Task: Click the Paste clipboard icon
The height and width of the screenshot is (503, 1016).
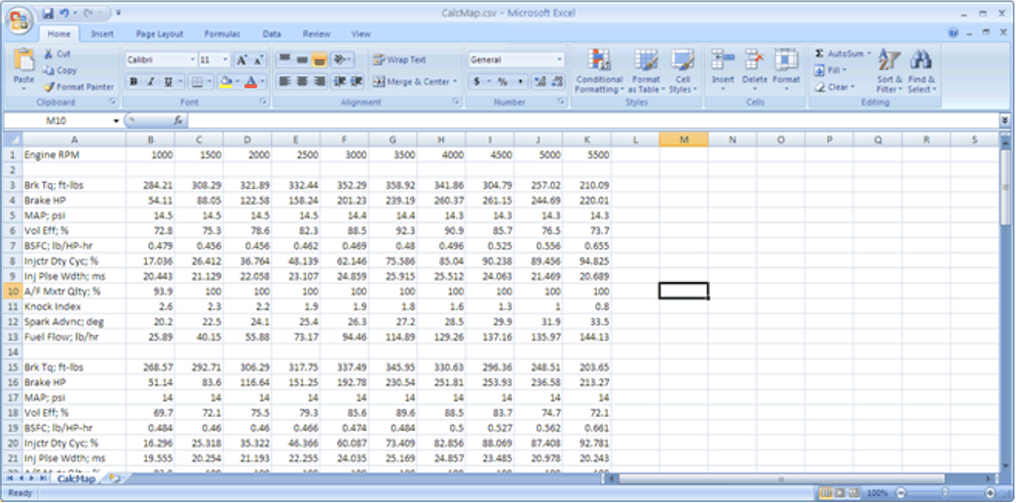Action: 24,60
